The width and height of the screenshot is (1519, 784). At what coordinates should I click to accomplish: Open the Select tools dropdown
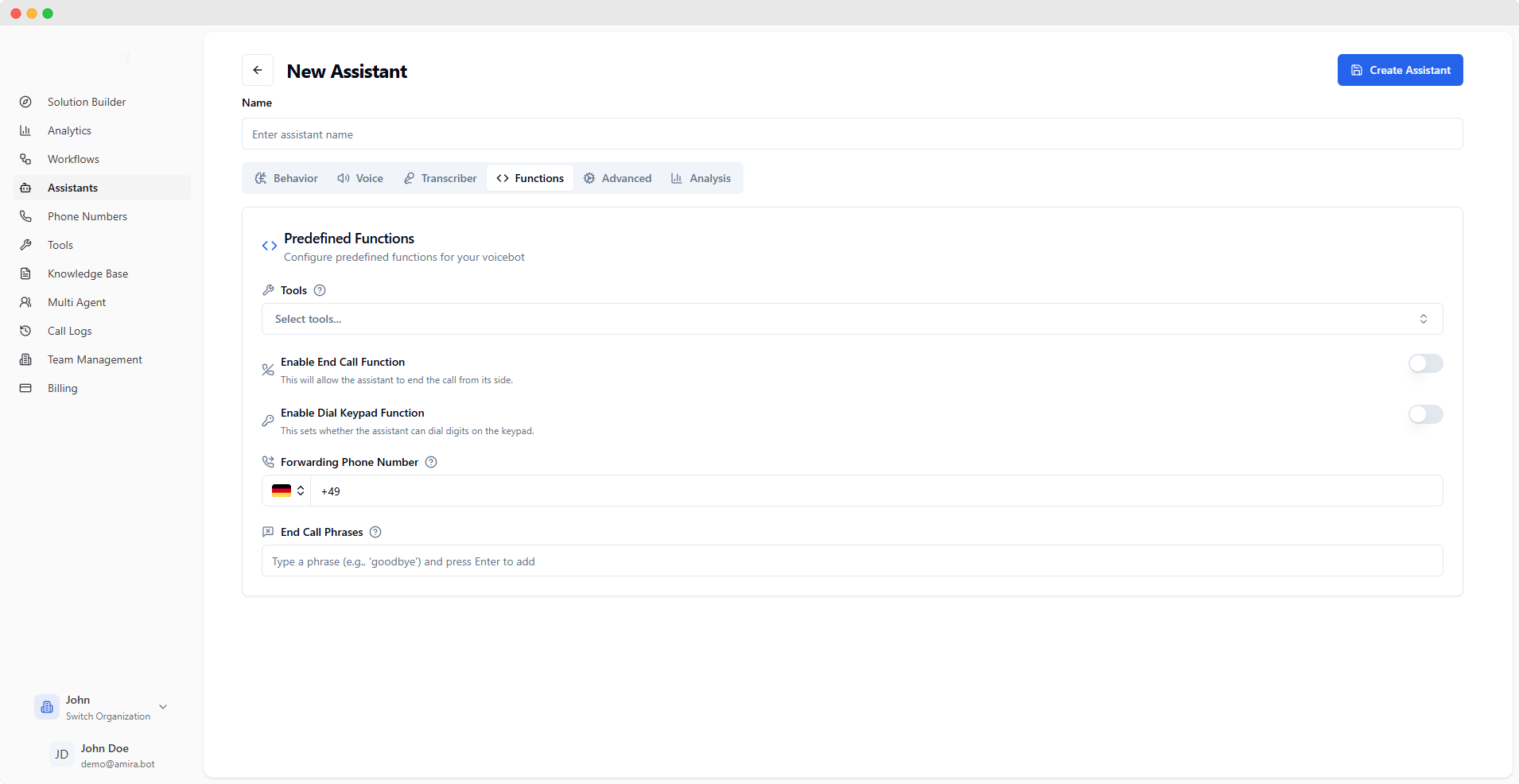click(853, 319)
